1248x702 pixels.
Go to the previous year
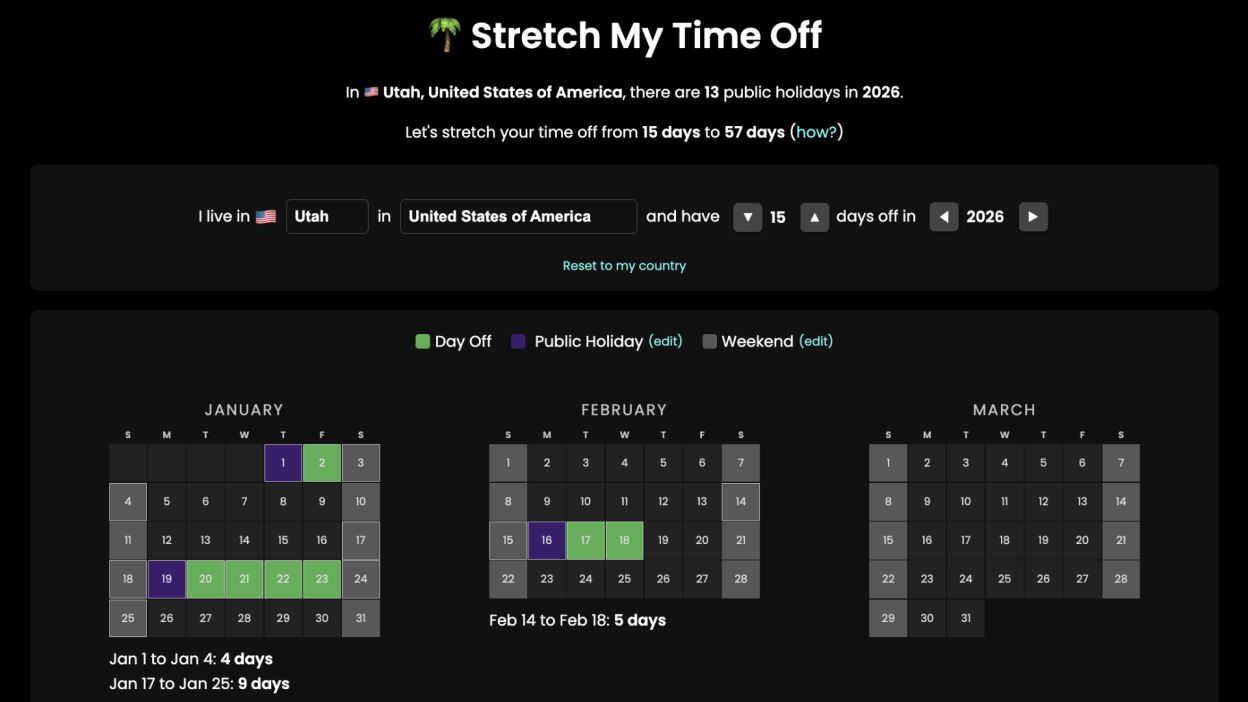coord(944,217)
